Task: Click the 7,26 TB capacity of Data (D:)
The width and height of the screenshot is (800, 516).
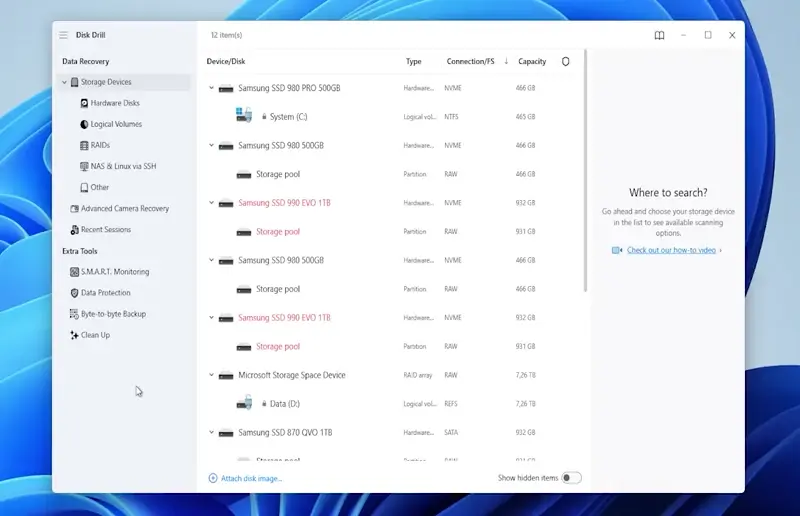Action: coord(526,404)
